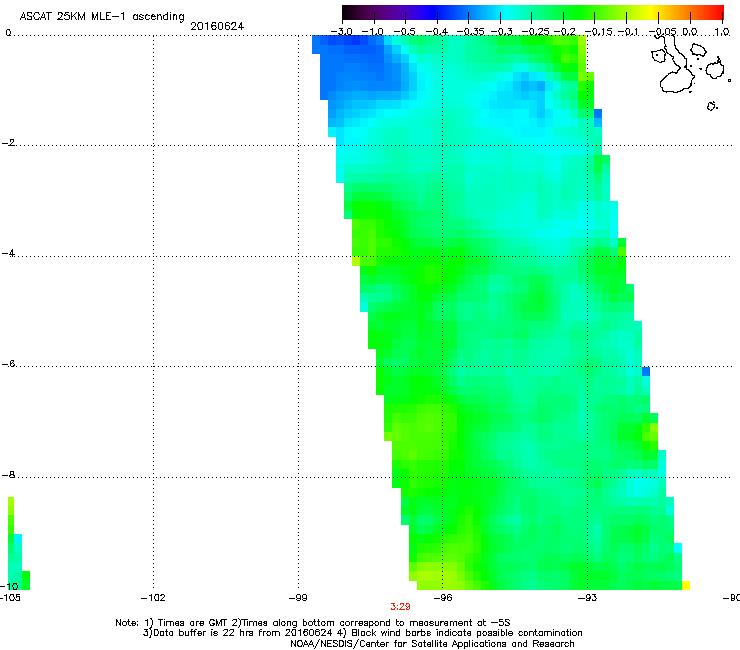This screenshot has width=740, height=650.
Task: Click the longitude label "-93"
Action: point(587,598)
